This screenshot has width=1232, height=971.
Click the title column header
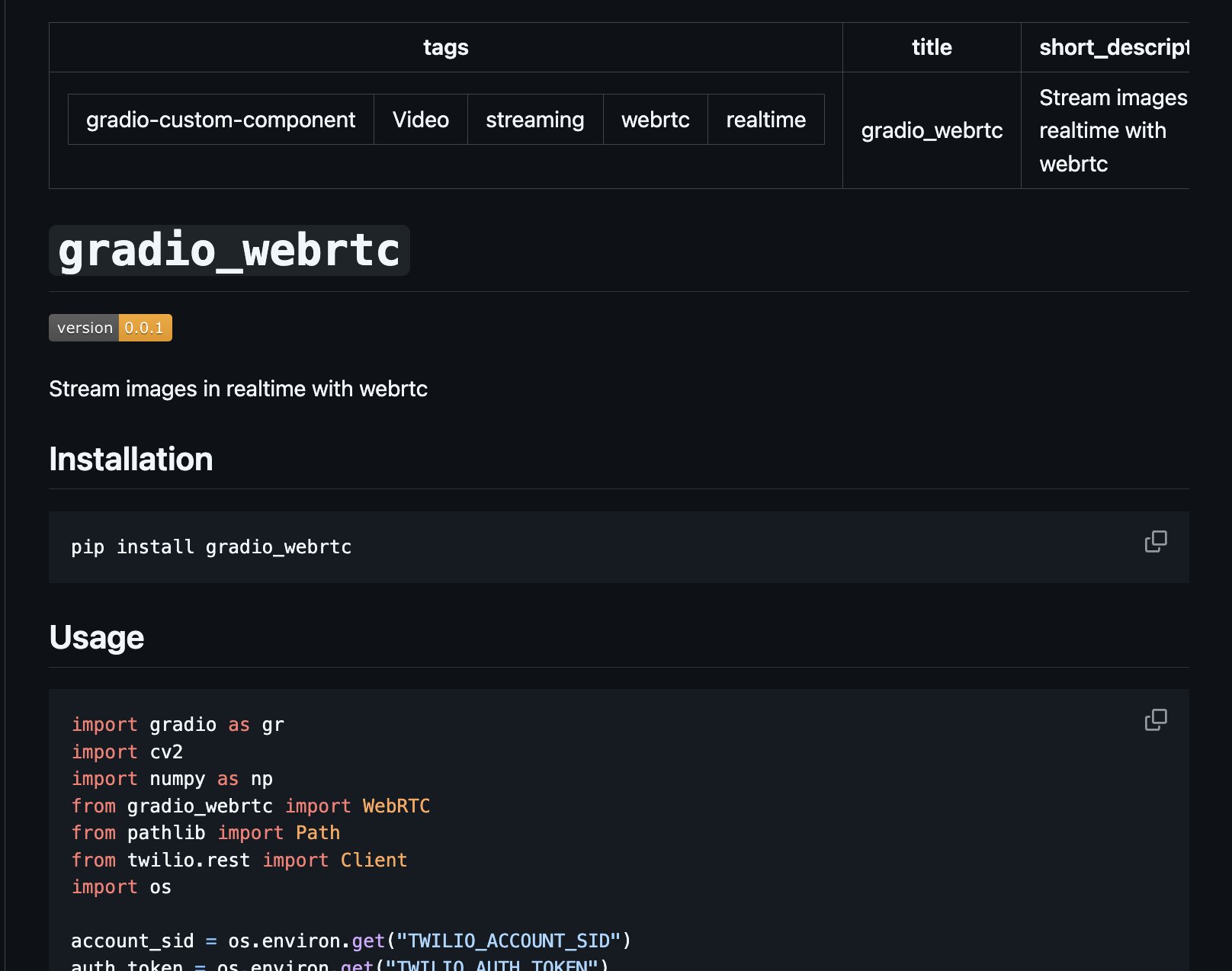[932, 47]
